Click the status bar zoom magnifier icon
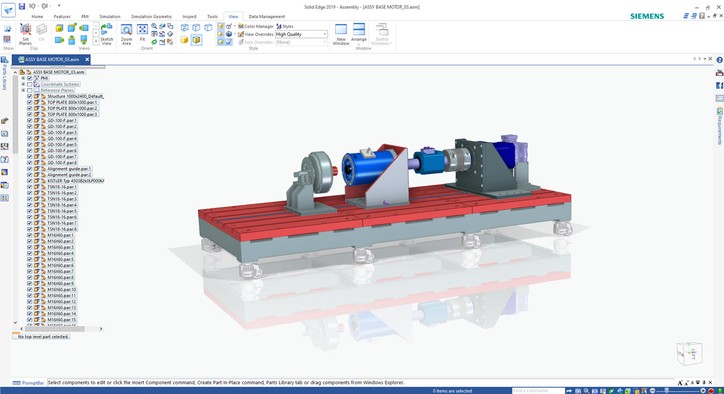This screenshot has height=394, width=724. [x=586, y=391]
